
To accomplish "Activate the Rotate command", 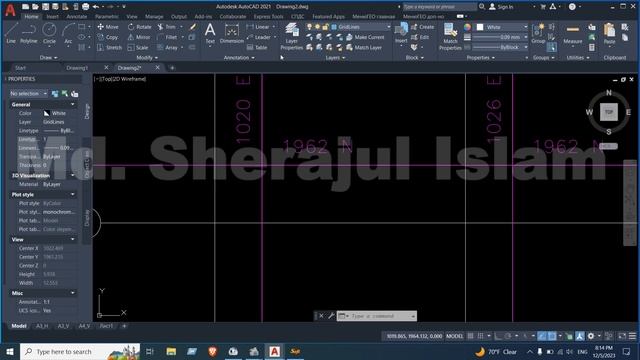I will [x=140, y=27].
